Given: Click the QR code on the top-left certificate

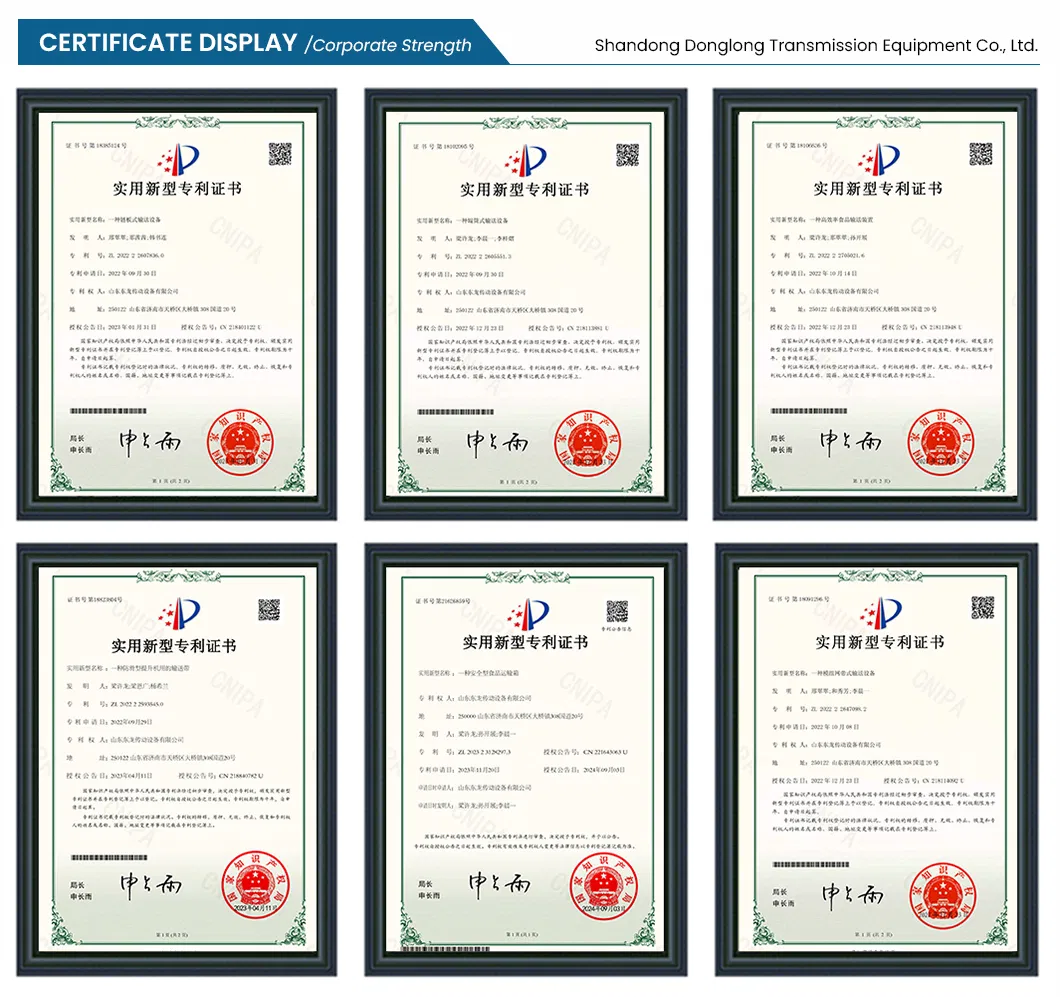Looking at the screenshot, I should (x=279, y=154).
